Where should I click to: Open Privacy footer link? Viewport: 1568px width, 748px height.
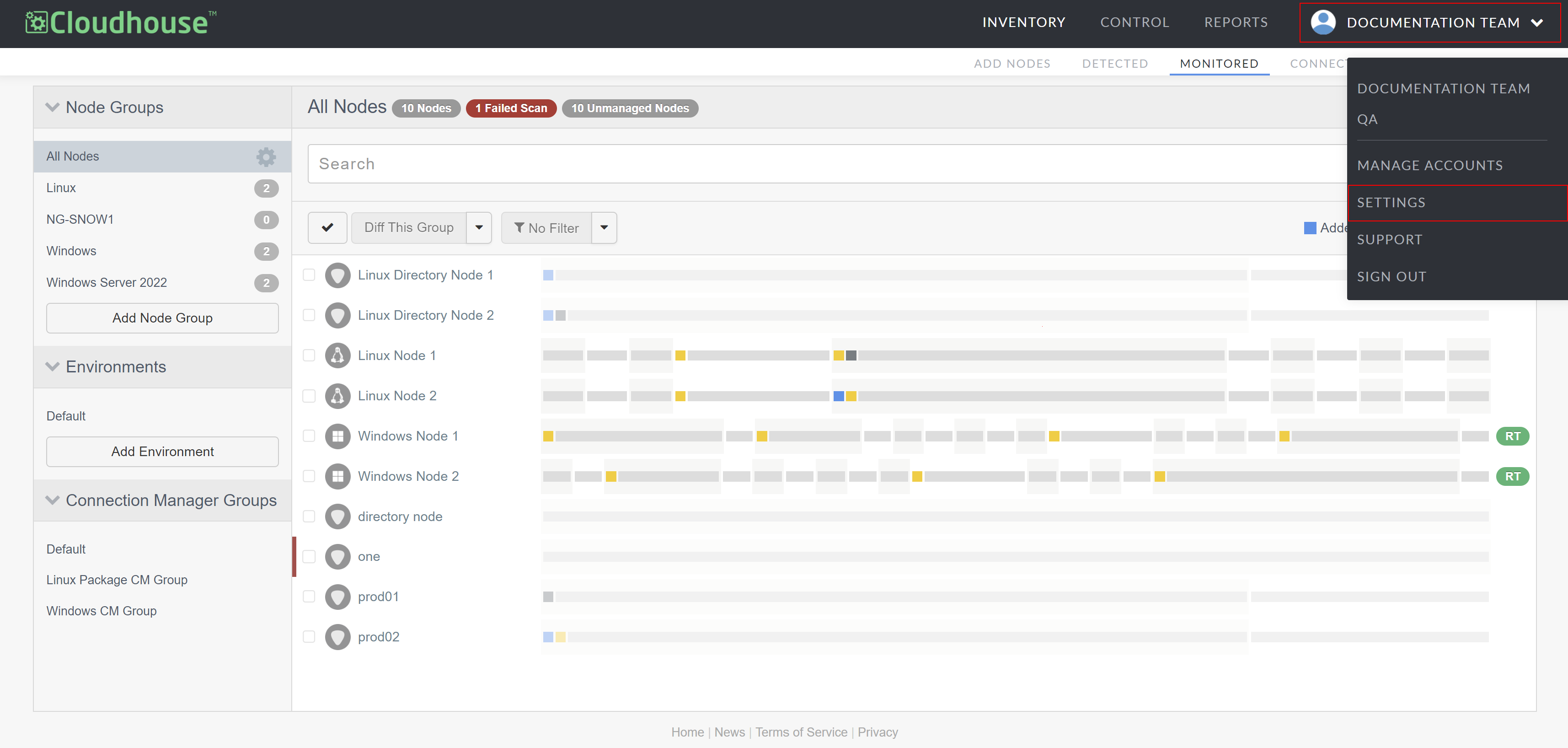point(878,732)
